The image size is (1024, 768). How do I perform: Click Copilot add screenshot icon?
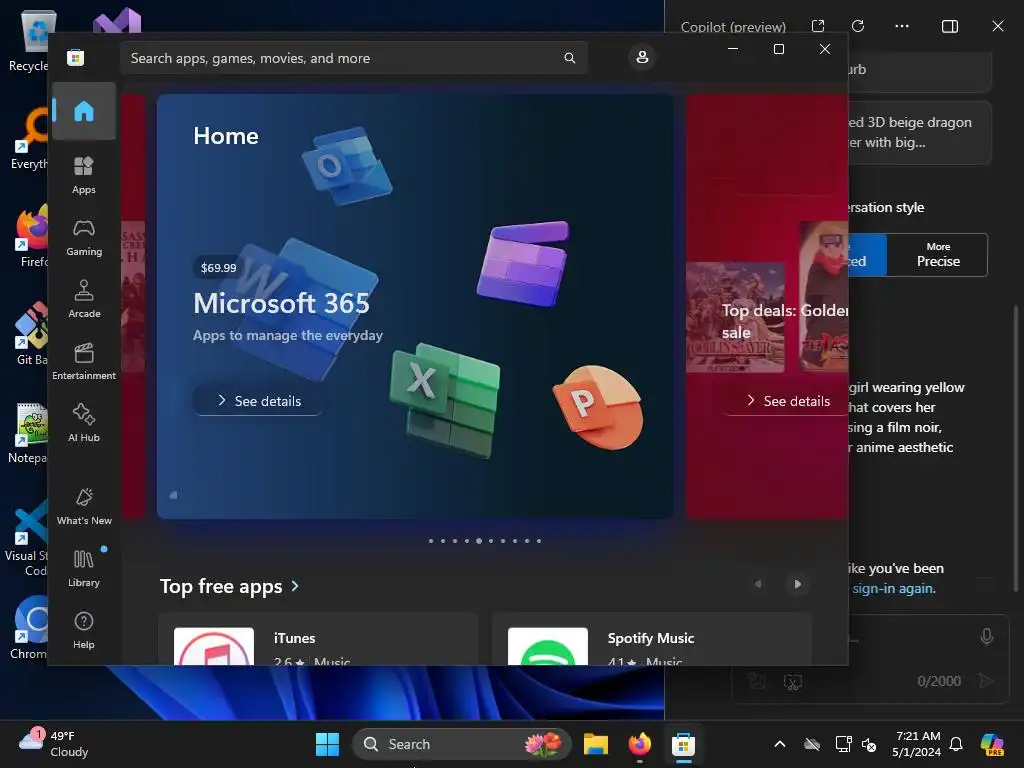tap(792, 682)
